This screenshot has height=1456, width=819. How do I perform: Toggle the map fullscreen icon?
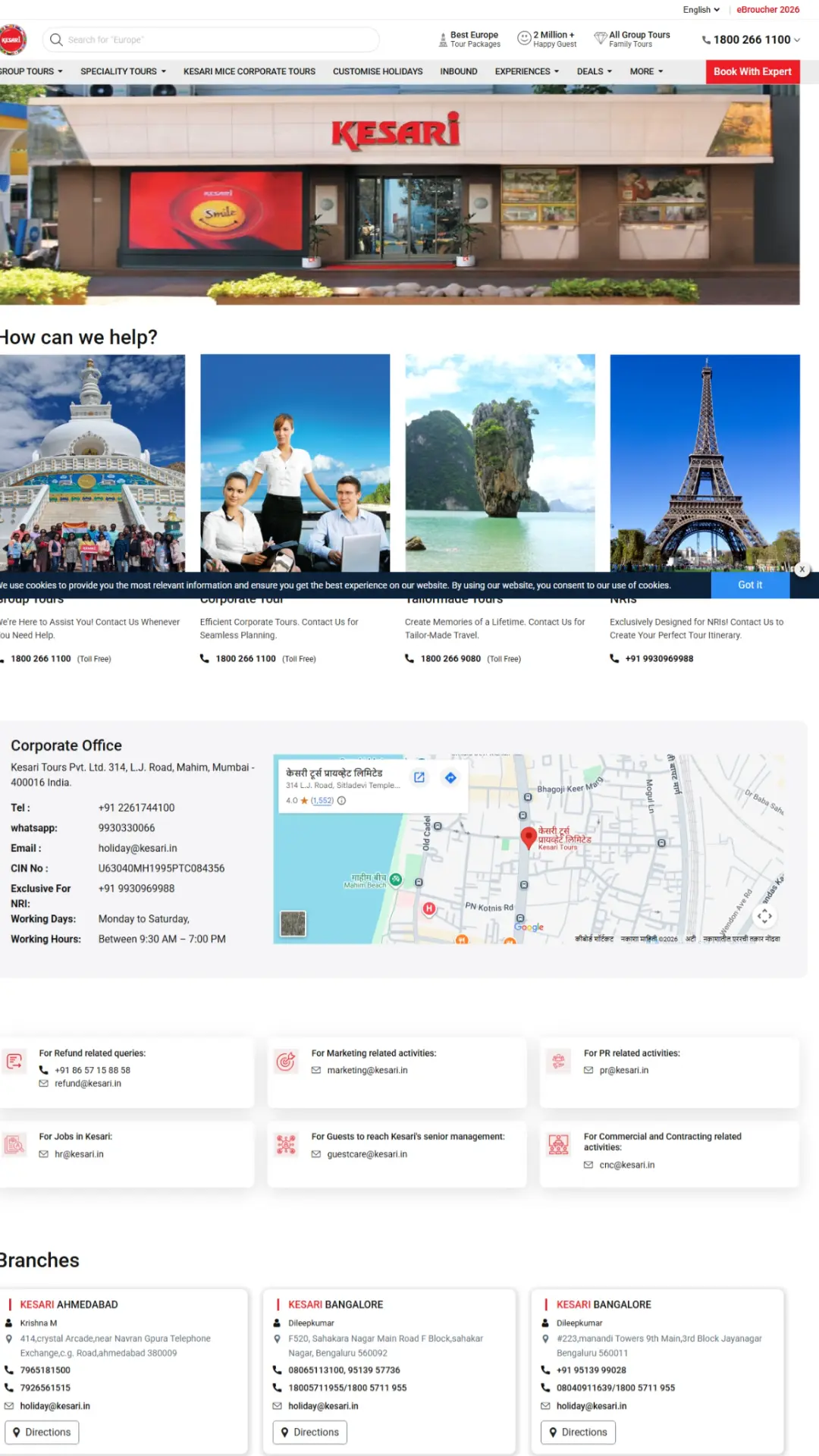[x=764, y=916]
